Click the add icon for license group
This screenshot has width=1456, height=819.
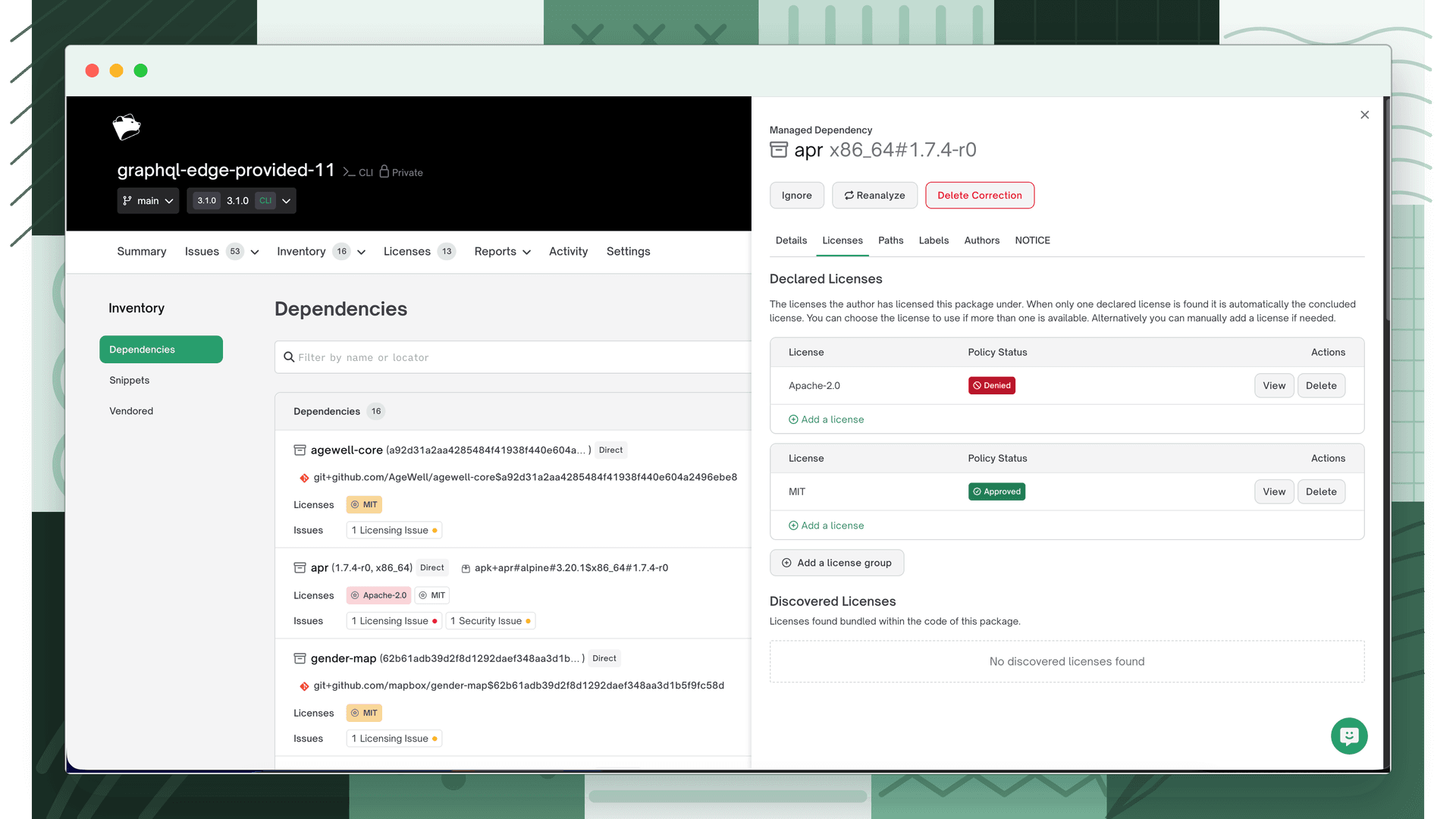click(x=786, y=563)
